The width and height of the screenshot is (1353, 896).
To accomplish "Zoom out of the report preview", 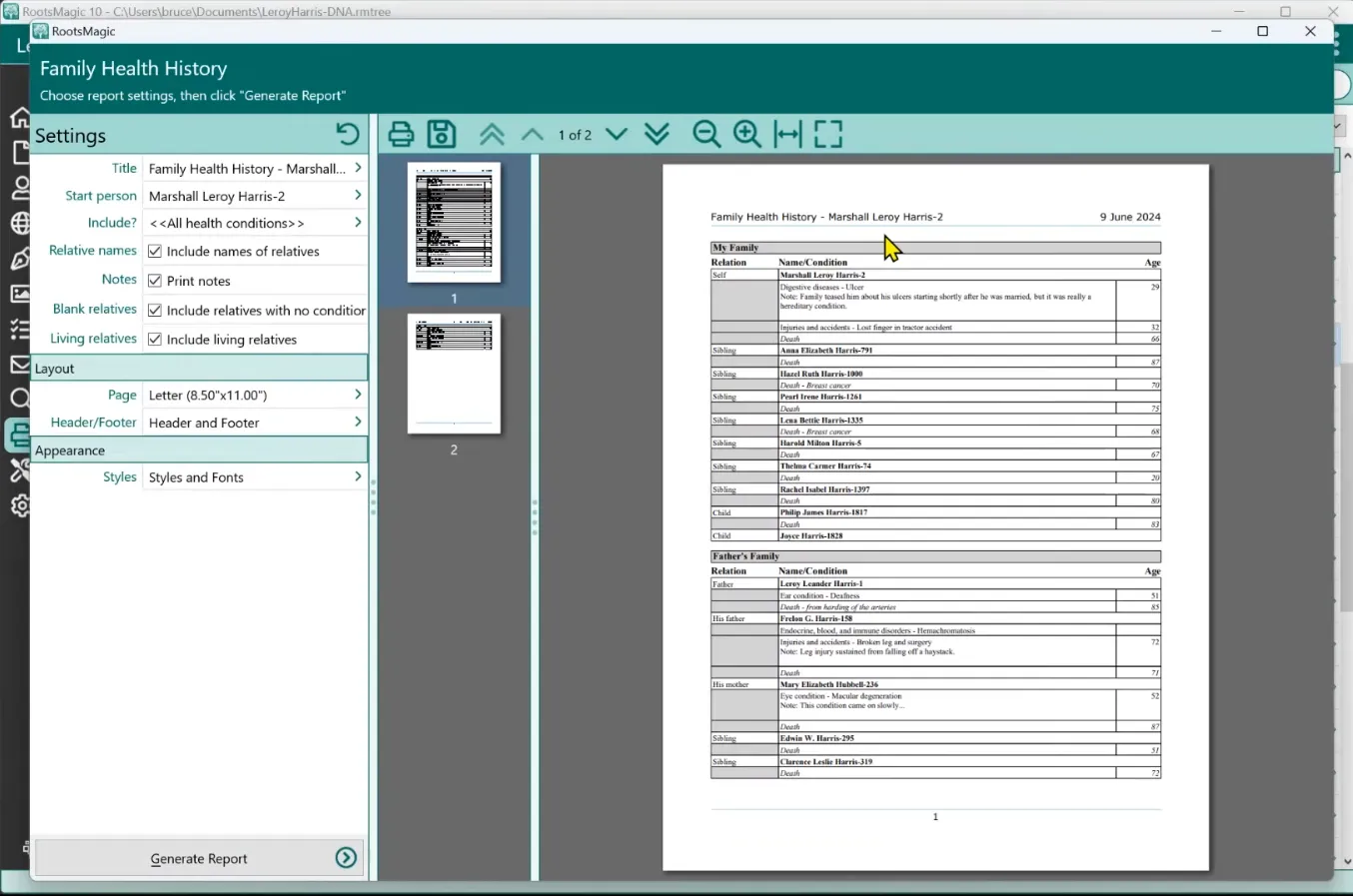I will (706, 135).
